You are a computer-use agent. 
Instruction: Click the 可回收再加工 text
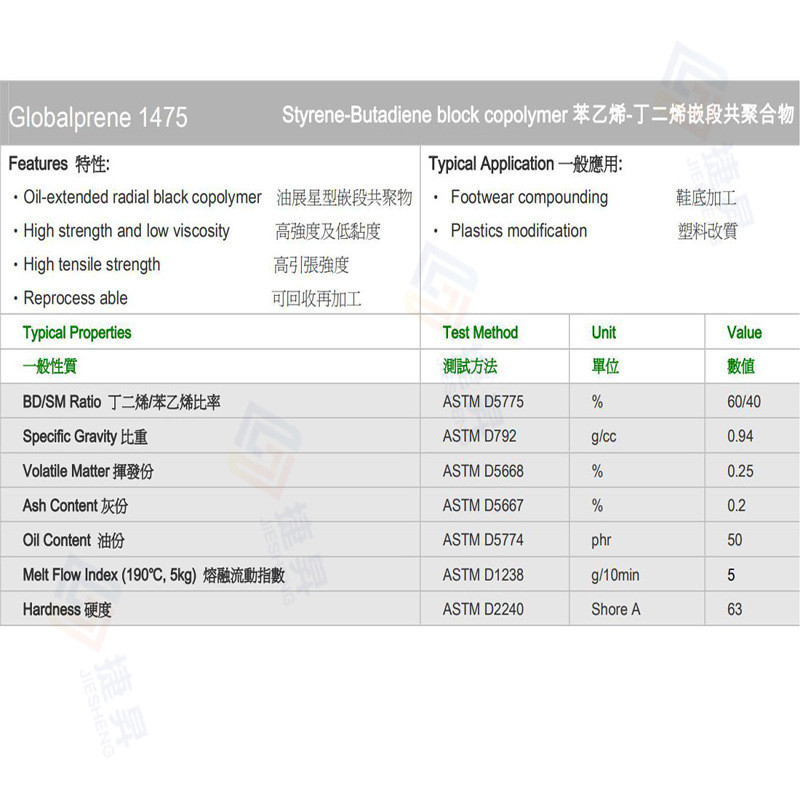tap(316, 298)
